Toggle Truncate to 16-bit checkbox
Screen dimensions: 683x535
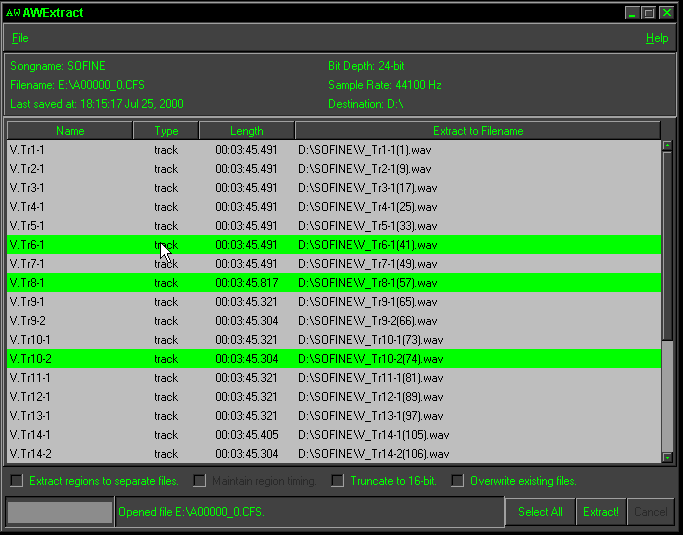click(x=337, y=481)
